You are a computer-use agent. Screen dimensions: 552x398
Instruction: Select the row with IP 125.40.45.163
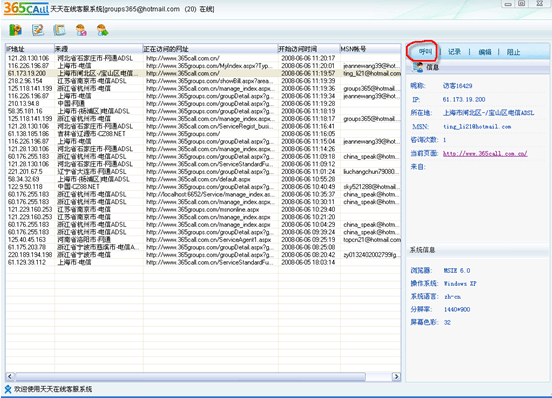point(203,240)
